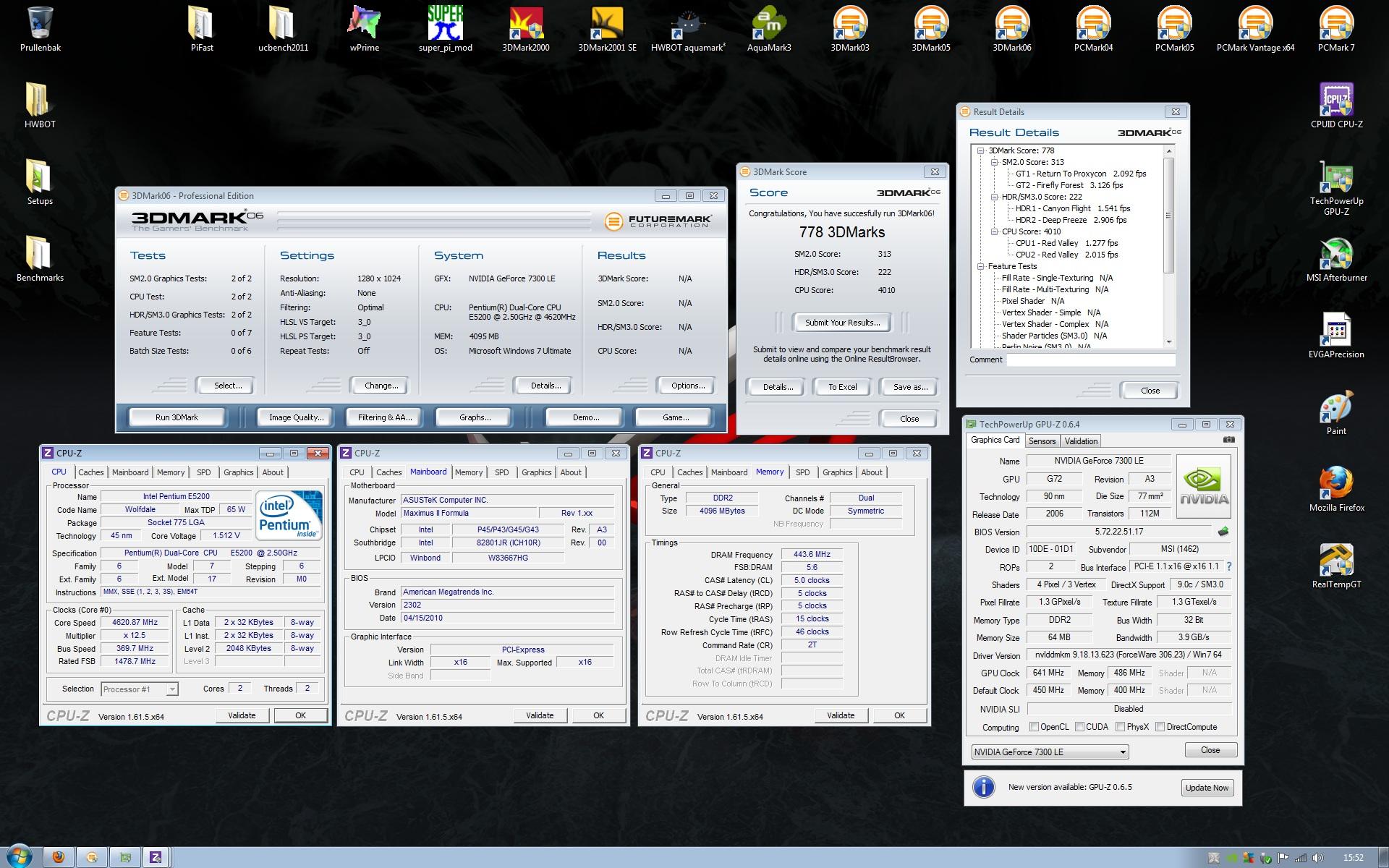Open the PCMark04 desktop shortcut

pos(1093,29)
